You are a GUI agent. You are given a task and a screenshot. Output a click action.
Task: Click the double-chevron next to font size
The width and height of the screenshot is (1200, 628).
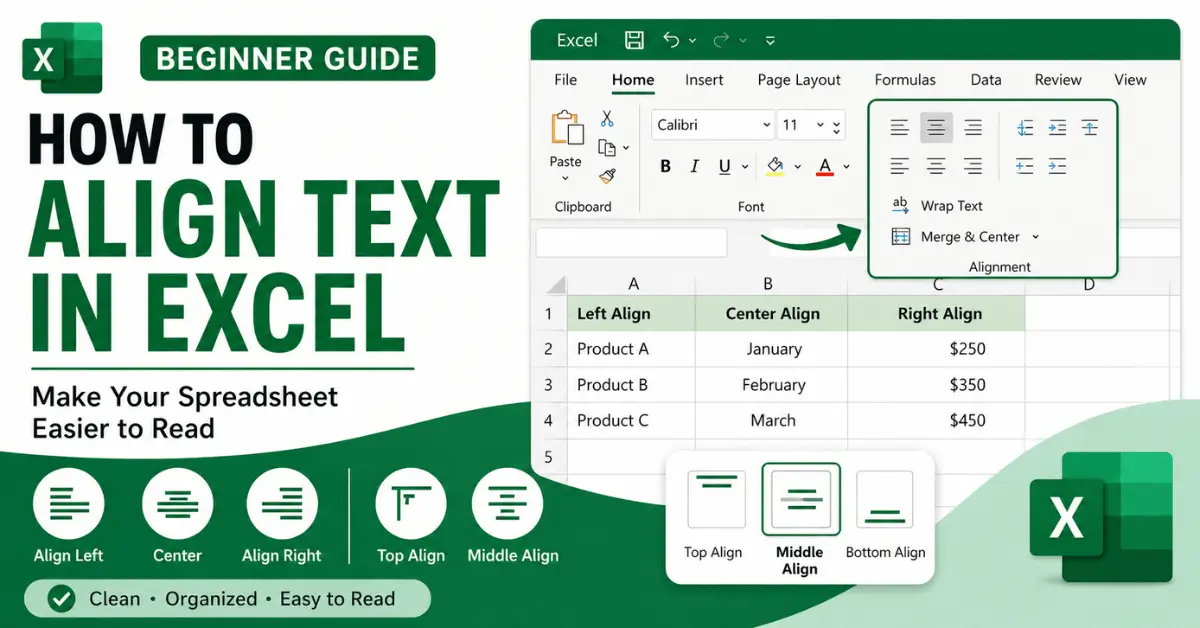[x=837, y=126]
